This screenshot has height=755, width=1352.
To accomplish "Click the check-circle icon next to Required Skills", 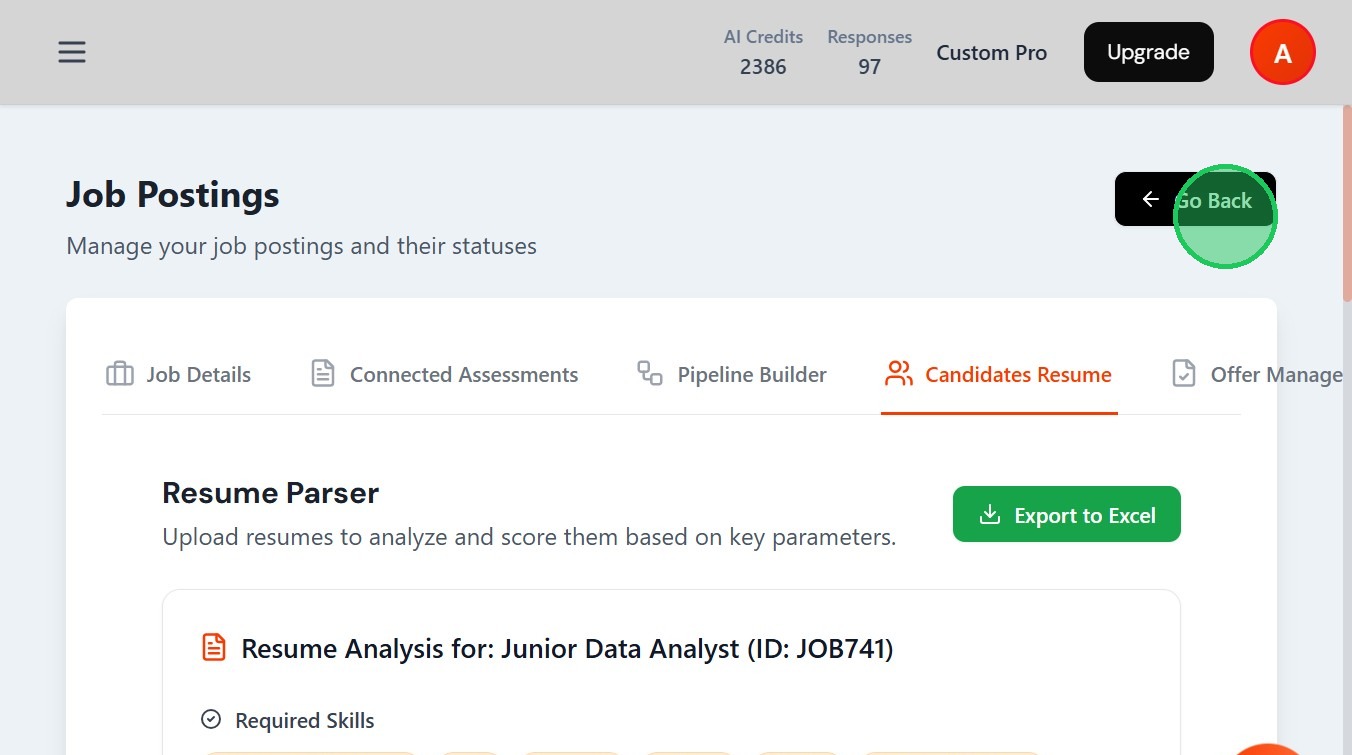I will 211,720.
